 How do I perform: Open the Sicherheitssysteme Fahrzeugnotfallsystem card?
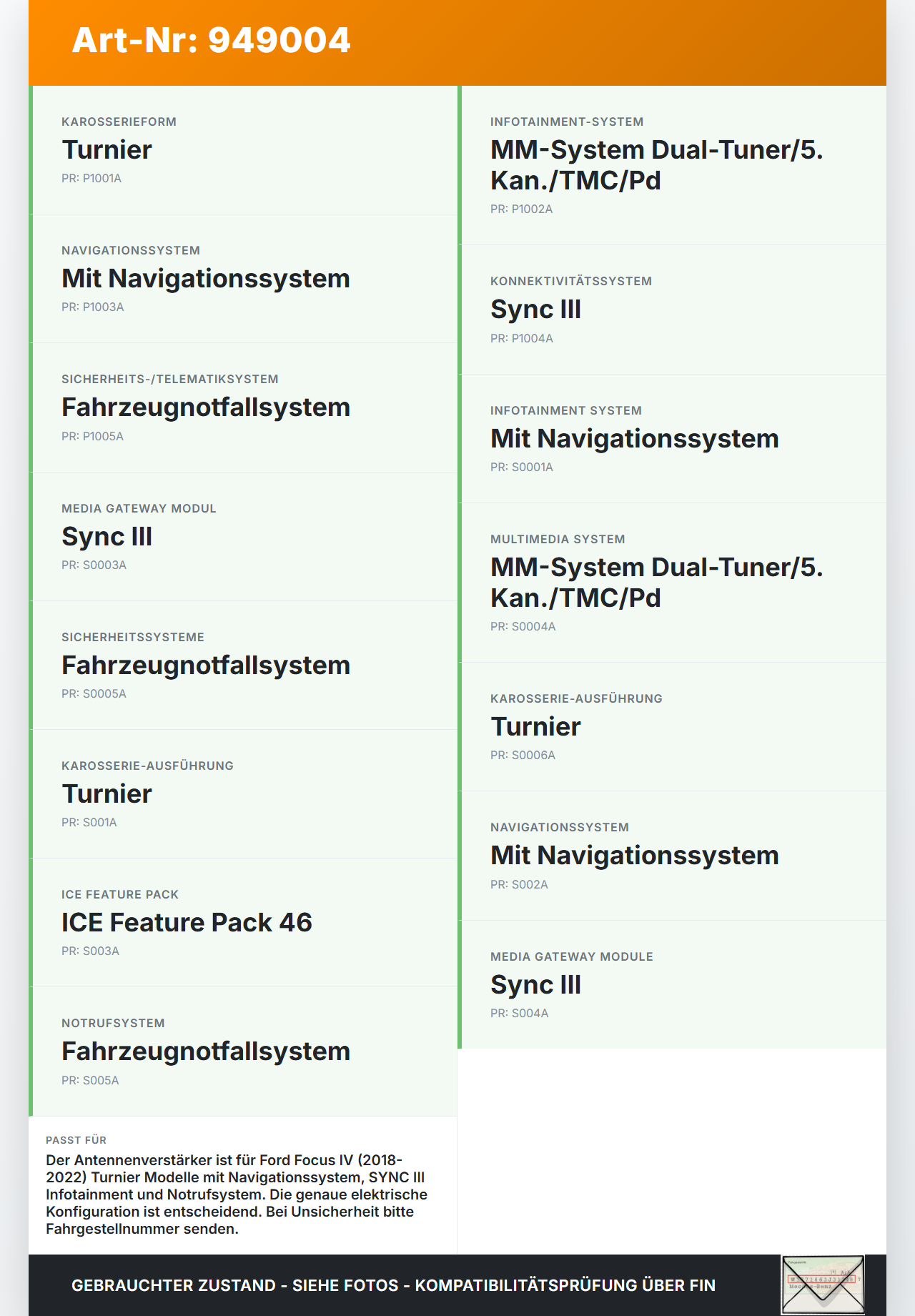[243, 666]
